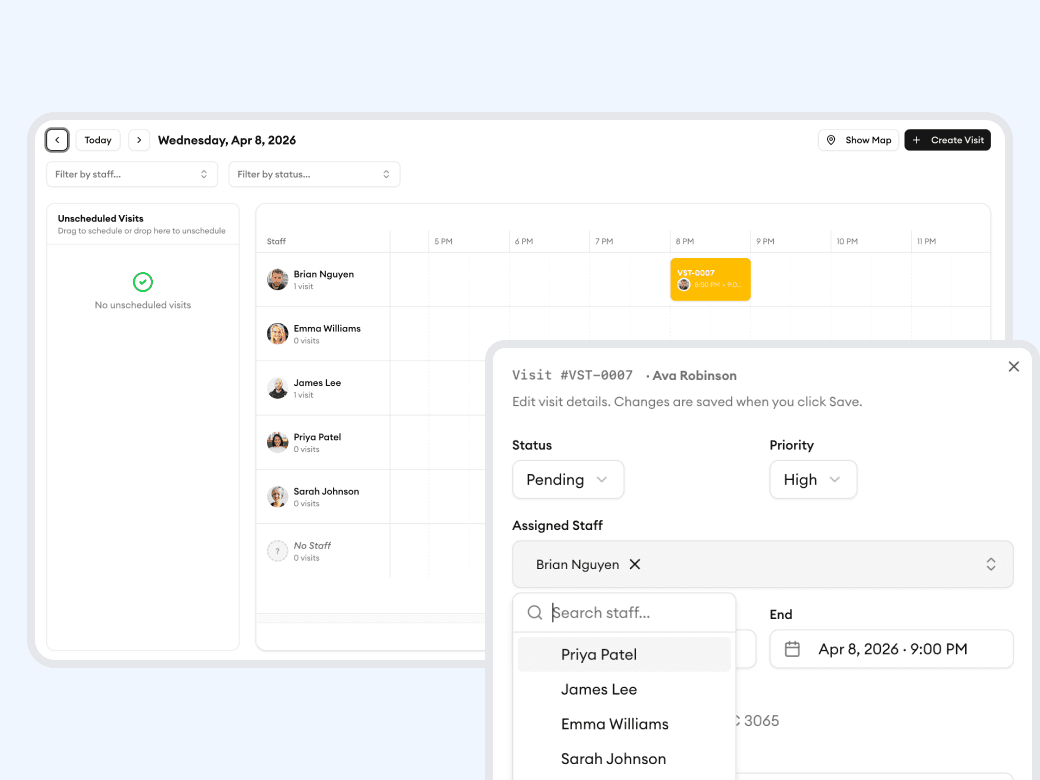Expand the Assigned Staff selector chevrons
The width and height of the screenshot is (1040, 780).
click(x=991, y=564)
